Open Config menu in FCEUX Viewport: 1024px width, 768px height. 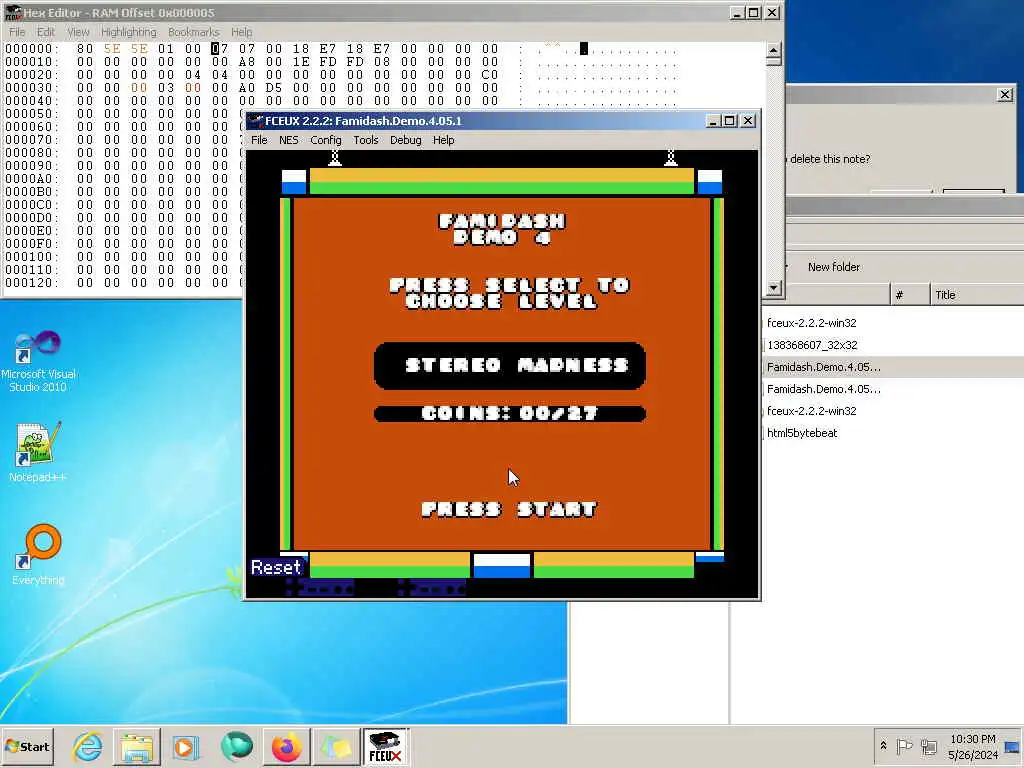click(325, 140)
